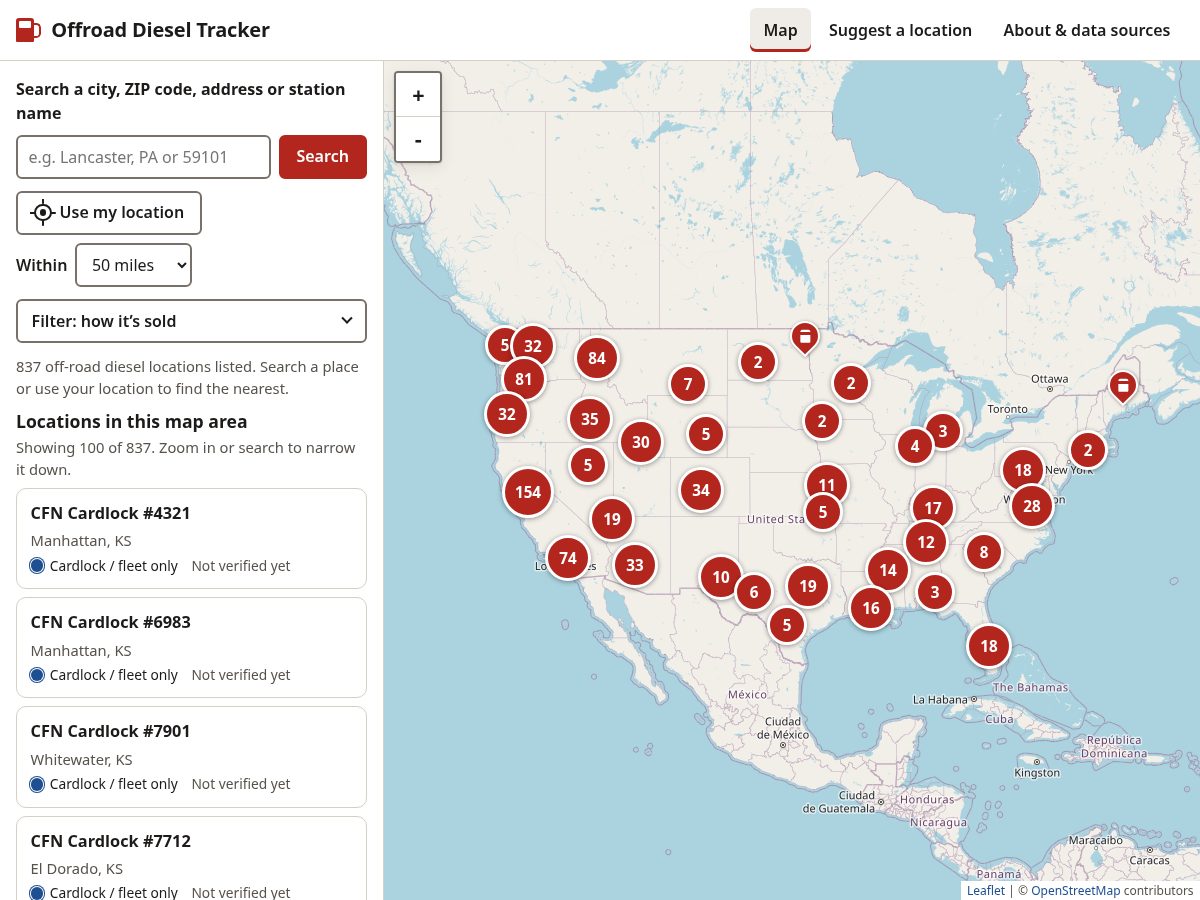Open the cluster marker labeled 6
The image size is (1200, 900).
click(754, 592)
